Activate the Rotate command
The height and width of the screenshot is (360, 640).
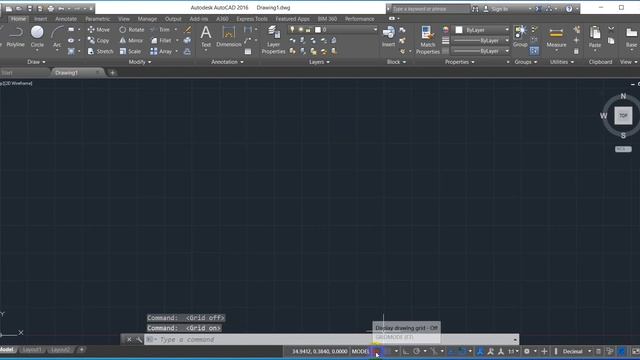[x=131, y=30]
